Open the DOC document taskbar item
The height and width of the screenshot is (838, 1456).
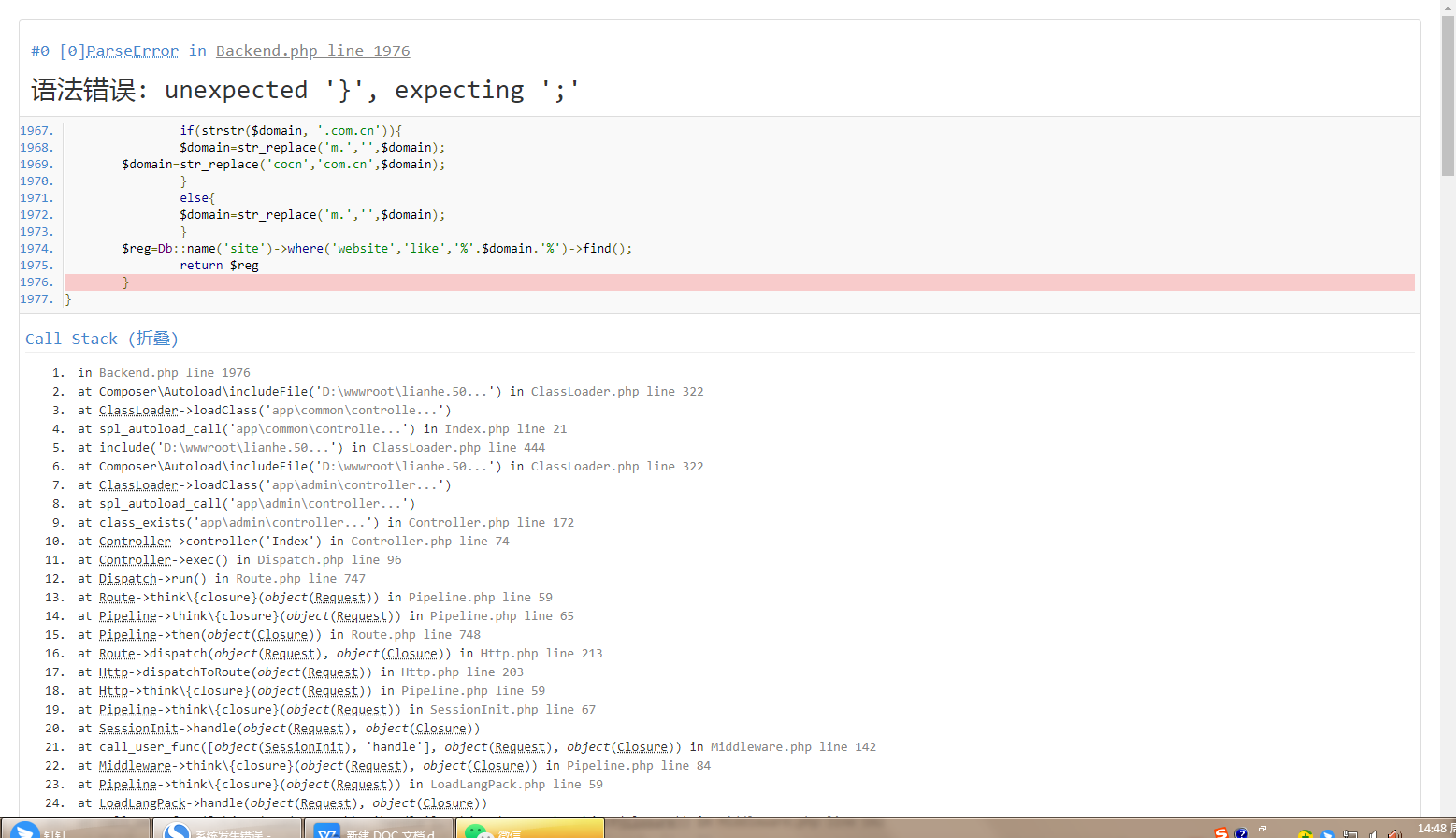tap(379, 831)
